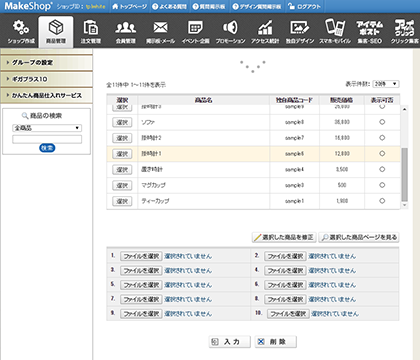420x360 pixels.
Task: Open イベント・企画 calendar icon
Action: pos(195,31)
